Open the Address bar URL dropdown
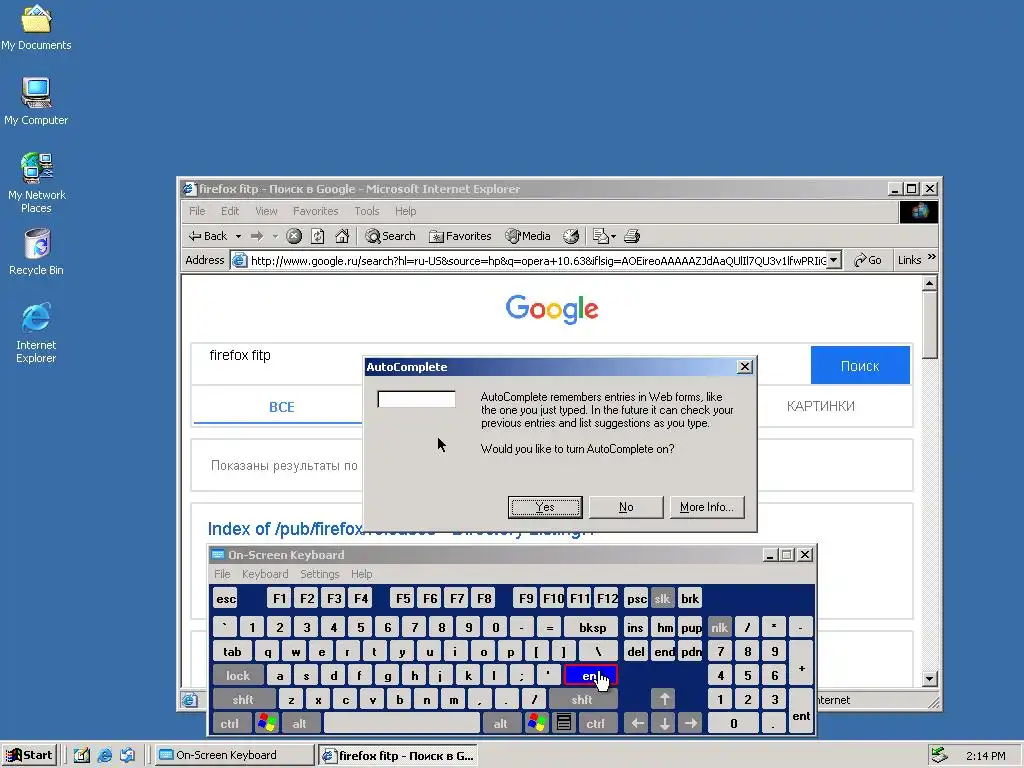 click(834, 261)
